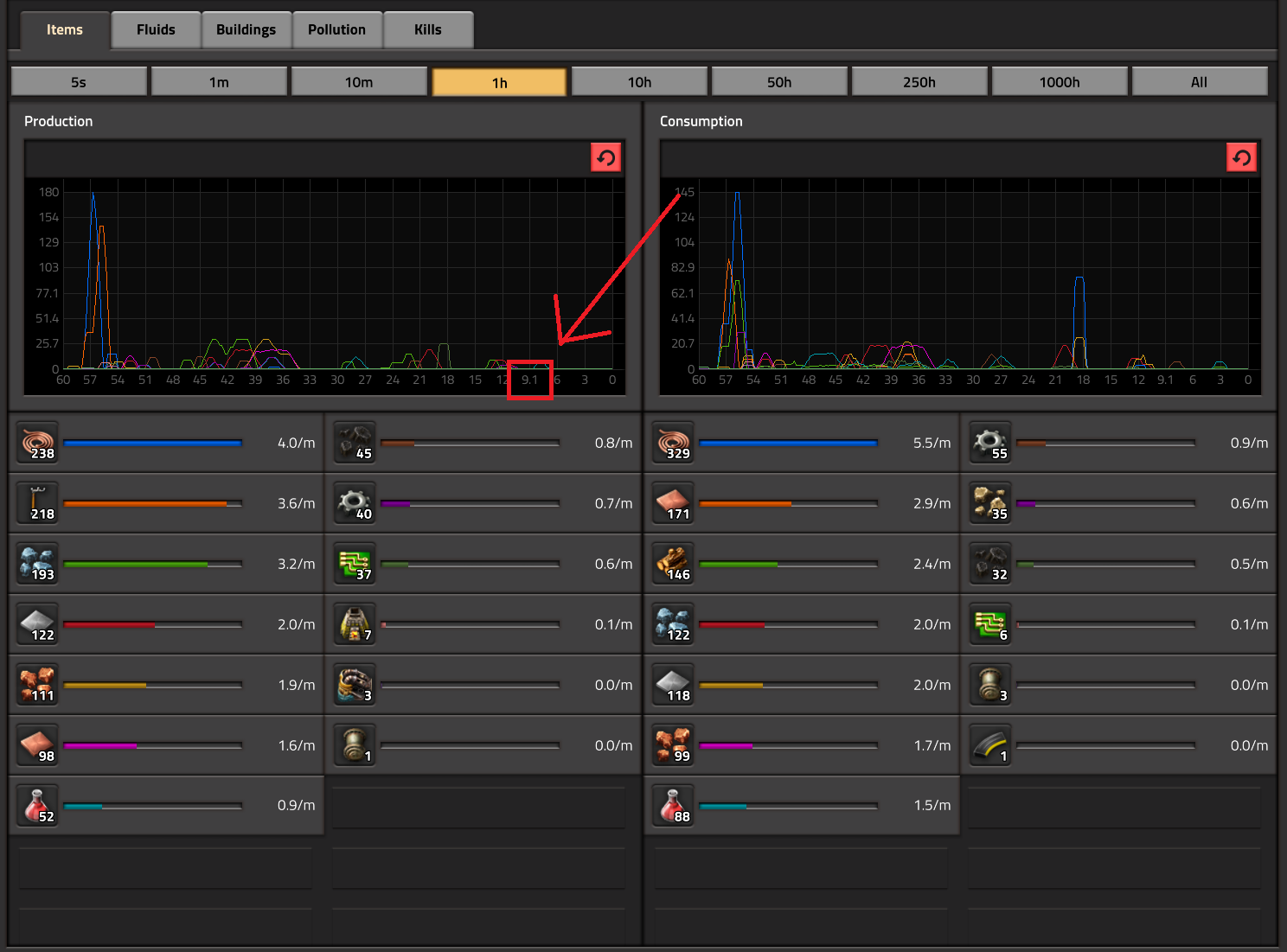Set time range to 1000h
This screenshot has width=1287, height=952.
pyautogui.click(x=1060, y=82)
